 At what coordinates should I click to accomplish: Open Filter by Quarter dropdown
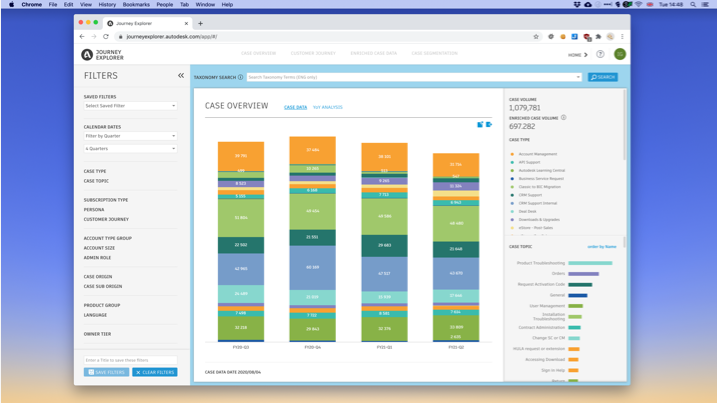[x=130, y=136]
